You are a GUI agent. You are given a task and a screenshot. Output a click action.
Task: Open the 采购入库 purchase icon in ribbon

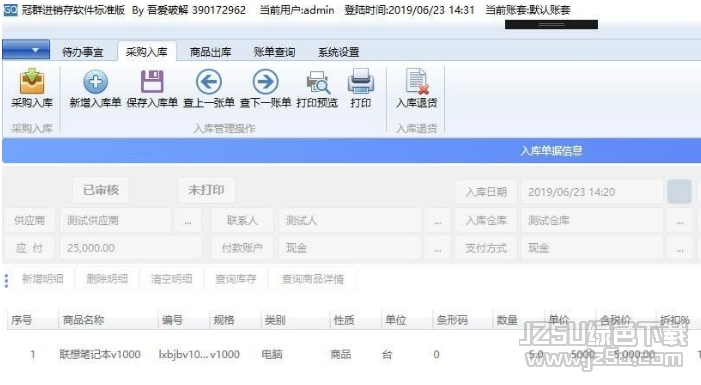click(x=32, y=88)
